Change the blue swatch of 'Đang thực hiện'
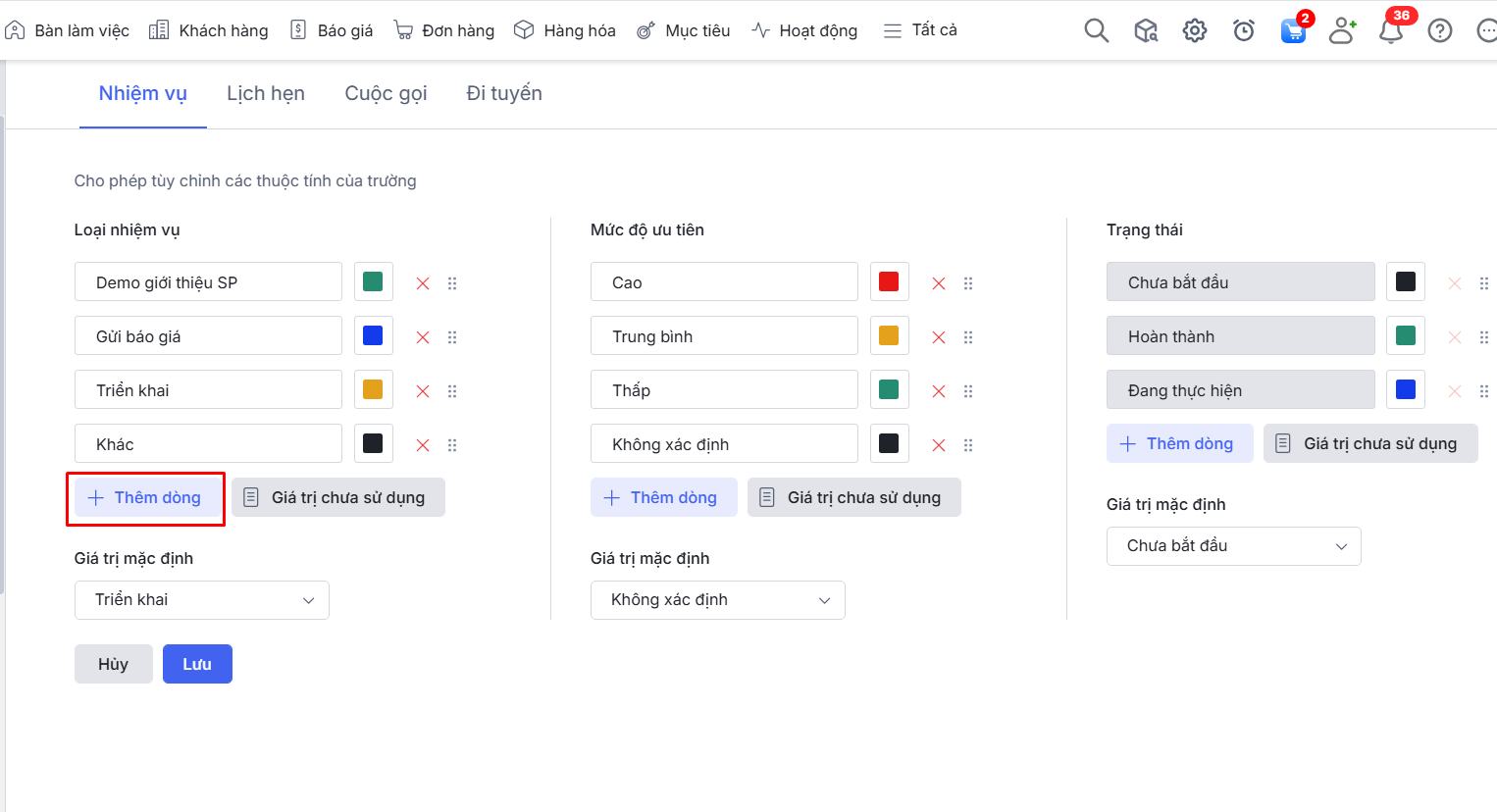This screenshot has height=812, width=1497. 1405,390
